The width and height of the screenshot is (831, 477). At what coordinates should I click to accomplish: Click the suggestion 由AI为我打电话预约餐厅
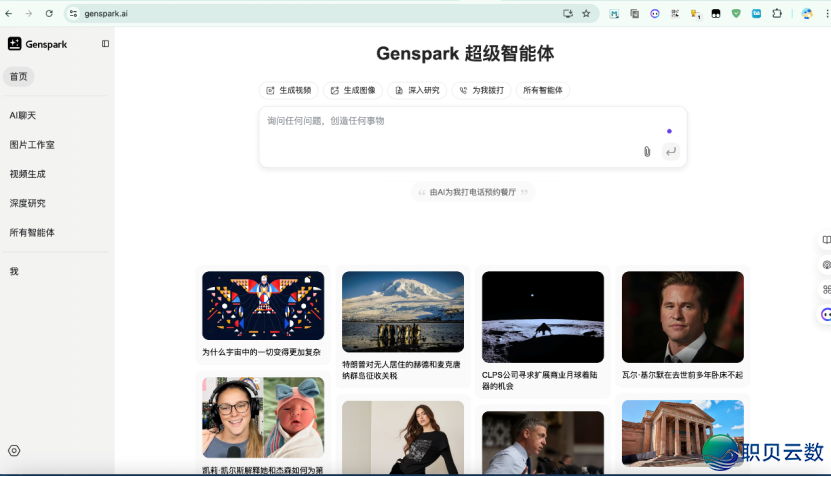(x=473, y=192)
